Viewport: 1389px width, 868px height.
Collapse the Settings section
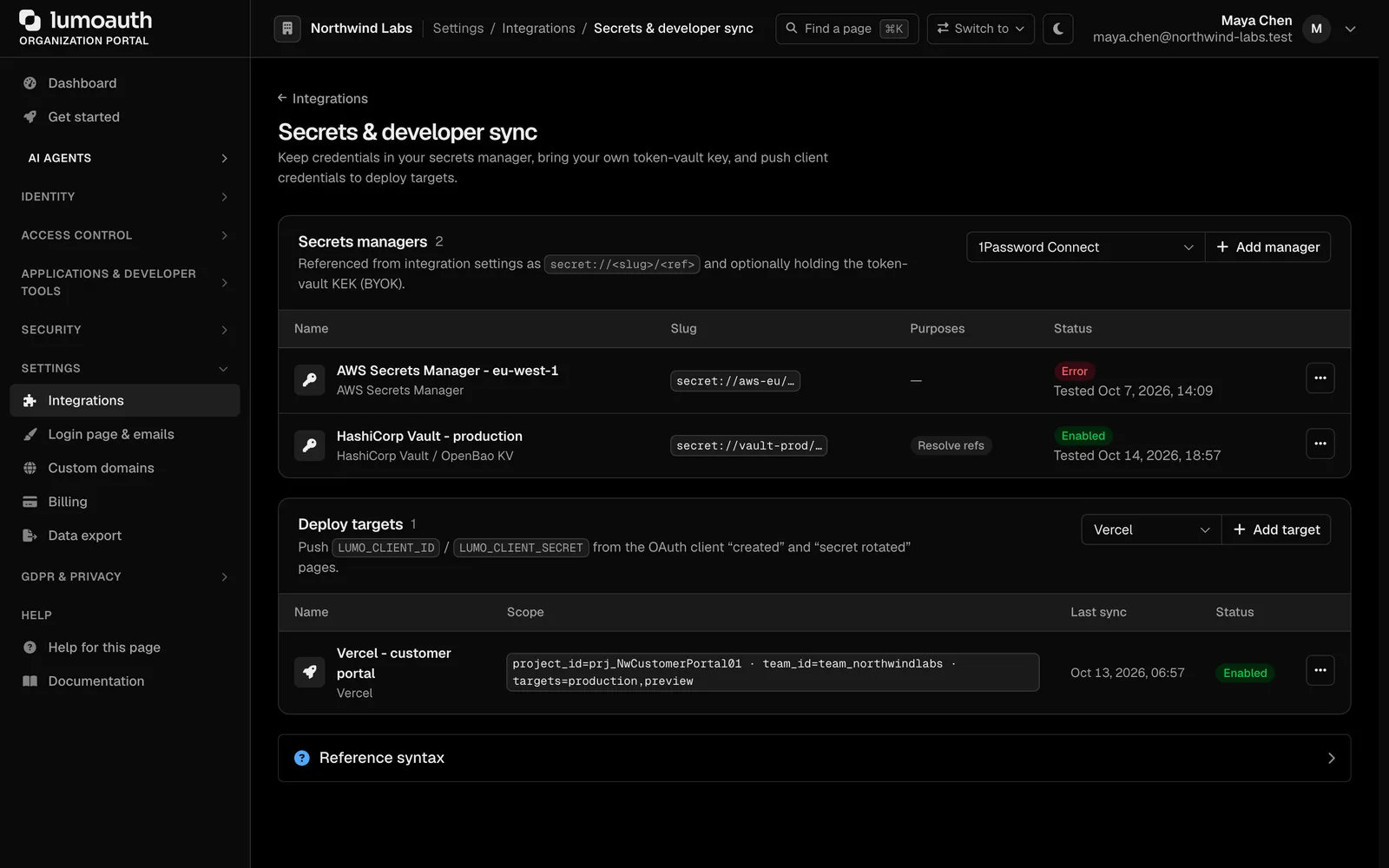click(125, 368)
